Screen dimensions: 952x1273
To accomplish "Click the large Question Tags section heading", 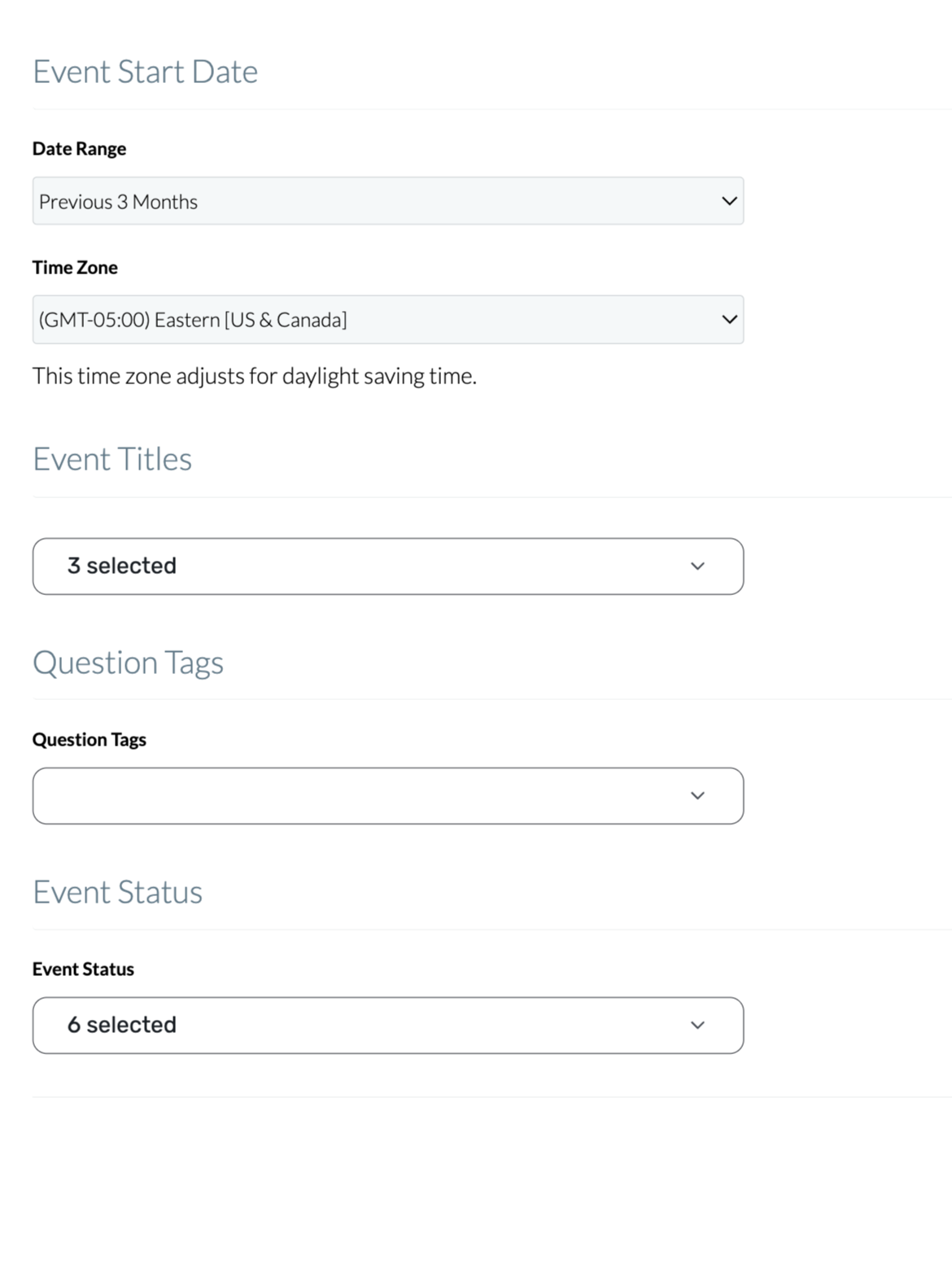I will [x=128, y=663].
